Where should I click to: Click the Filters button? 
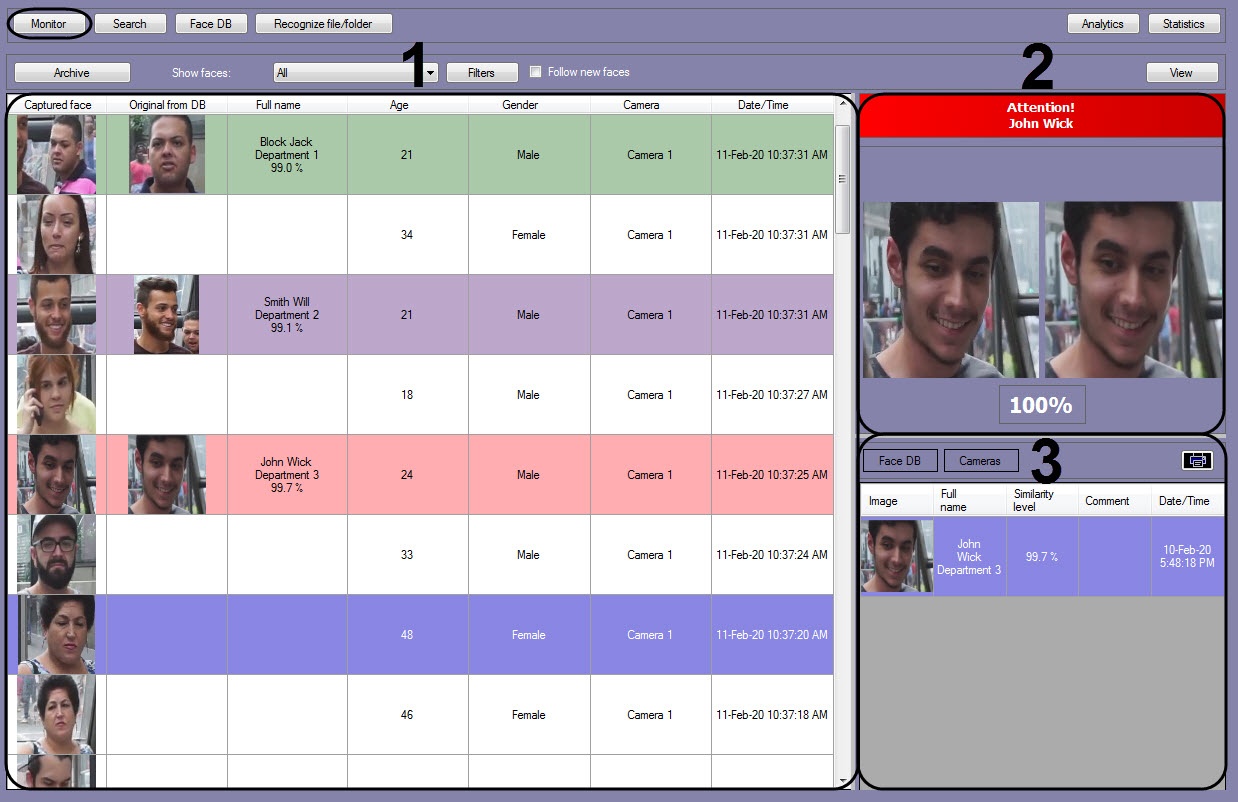pos(482,73)
